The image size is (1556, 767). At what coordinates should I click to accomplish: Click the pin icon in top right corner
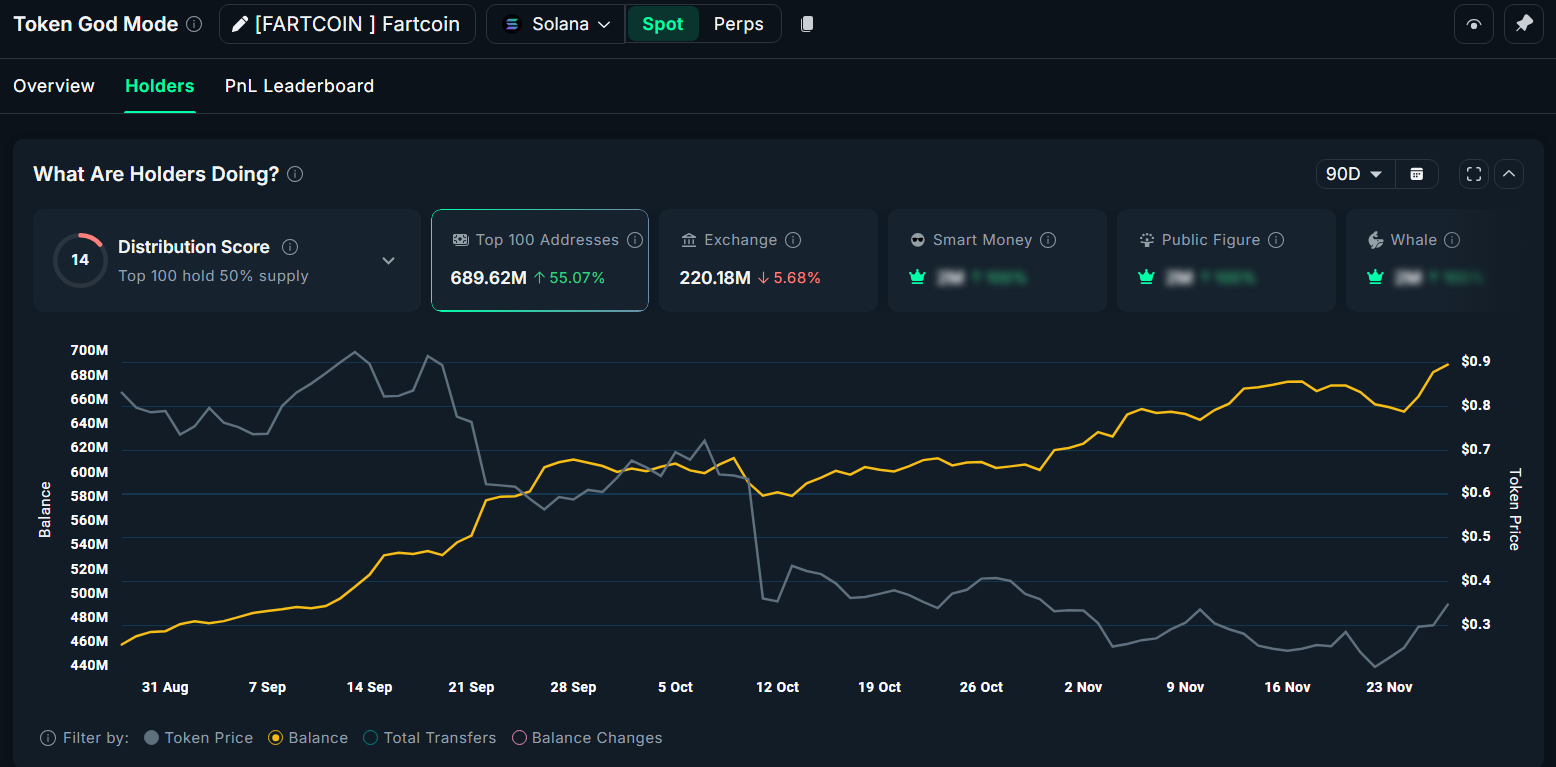(x=1523, y=23)
